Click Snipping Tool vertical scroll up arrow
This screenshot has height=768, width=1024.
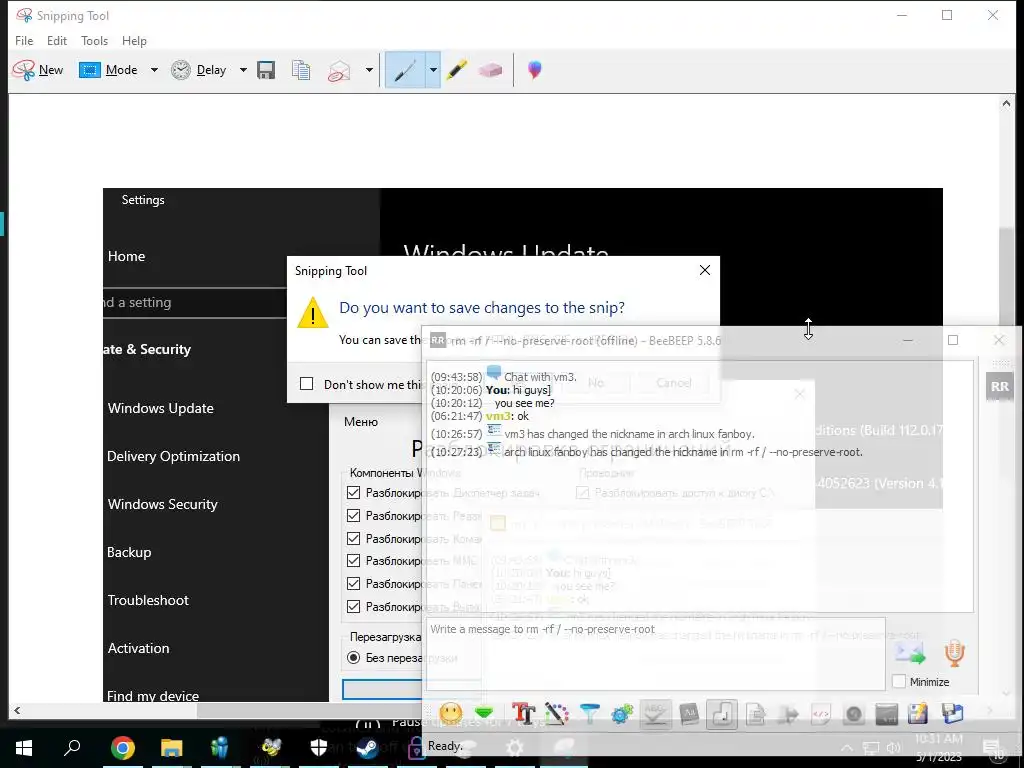1006,103
